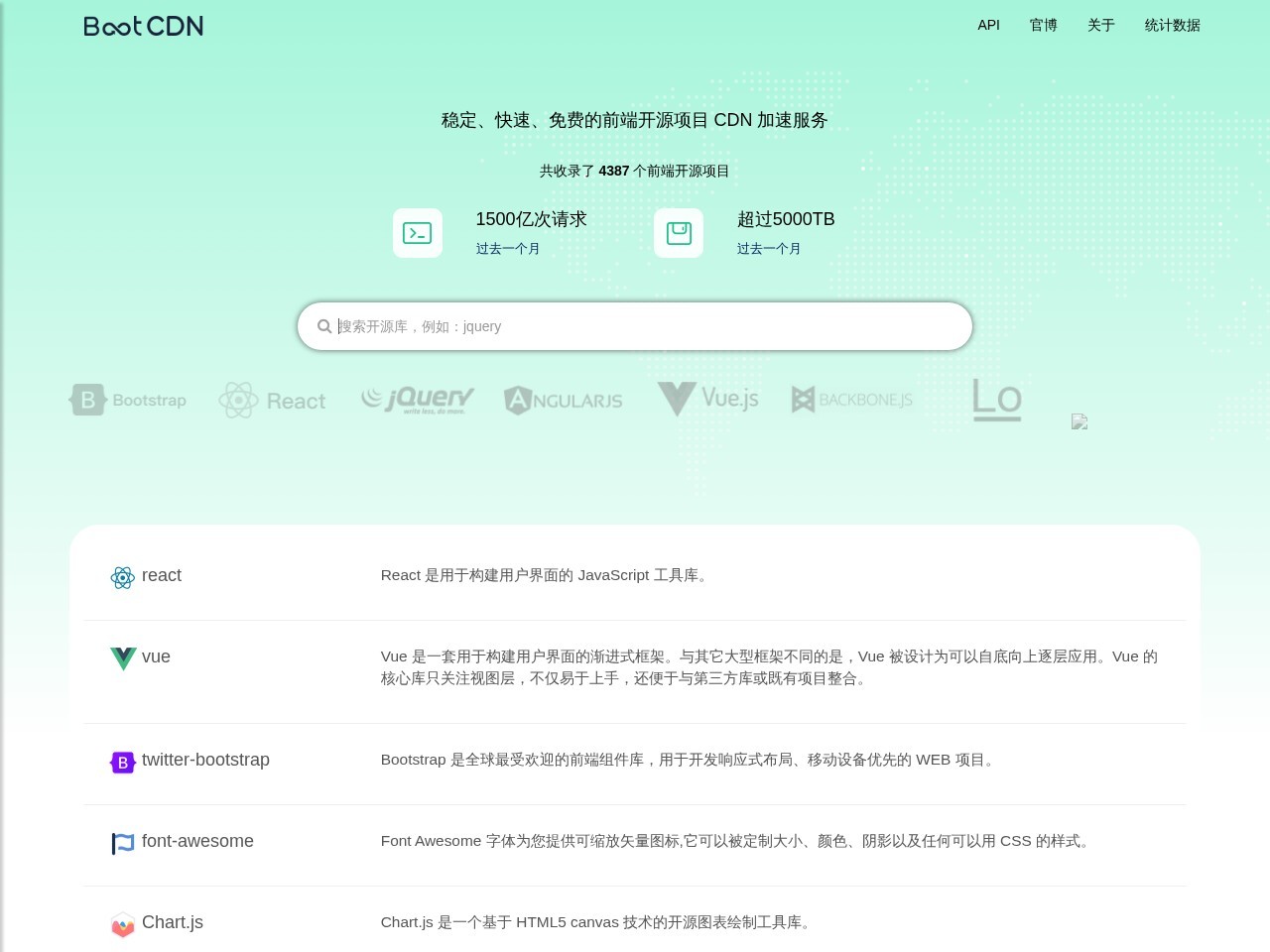This screenshot has height=952, width=1270.
Task: Click the search input field
Action: coord(634,325)
